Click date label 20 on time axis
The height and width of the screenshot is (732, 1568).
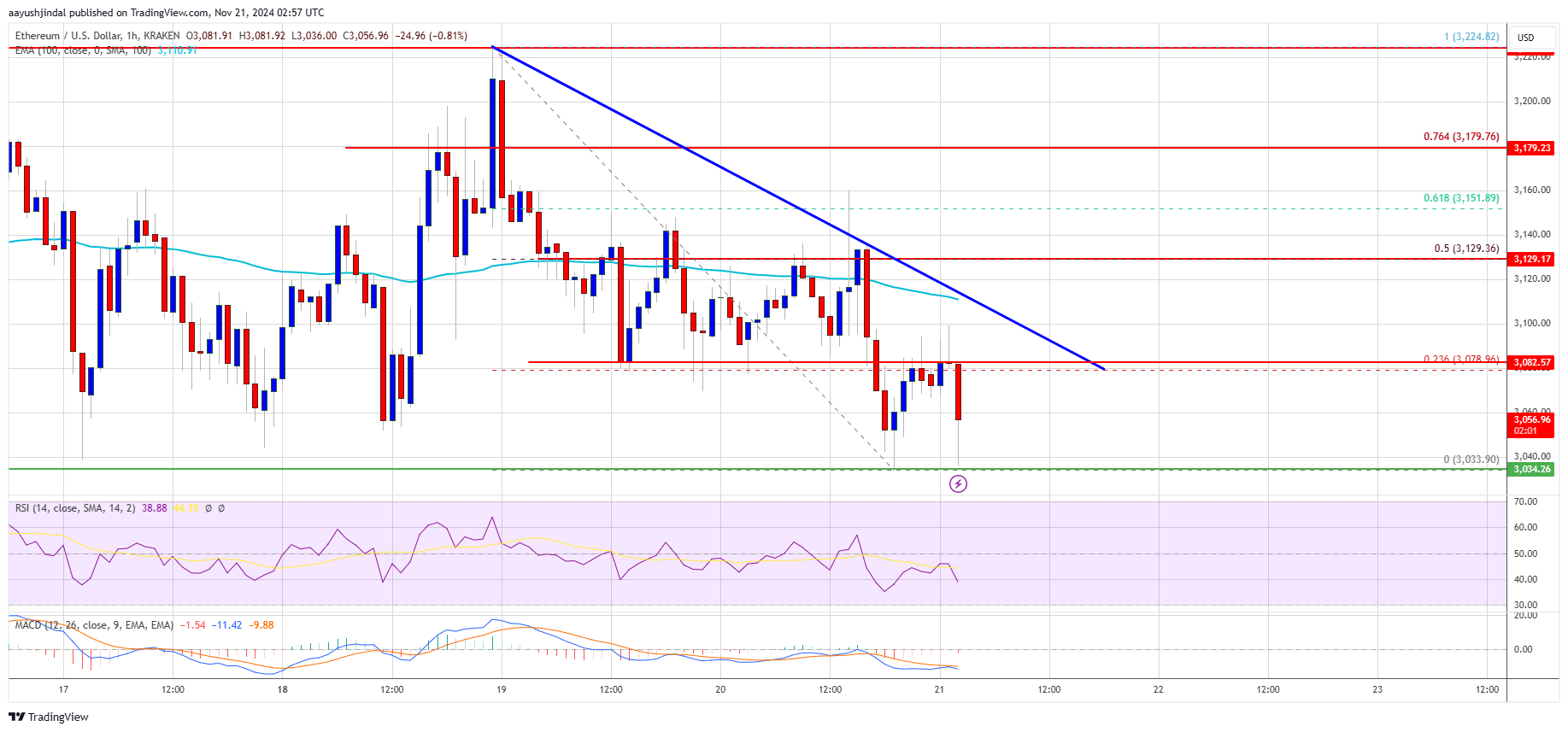click(x=720, y=689)
